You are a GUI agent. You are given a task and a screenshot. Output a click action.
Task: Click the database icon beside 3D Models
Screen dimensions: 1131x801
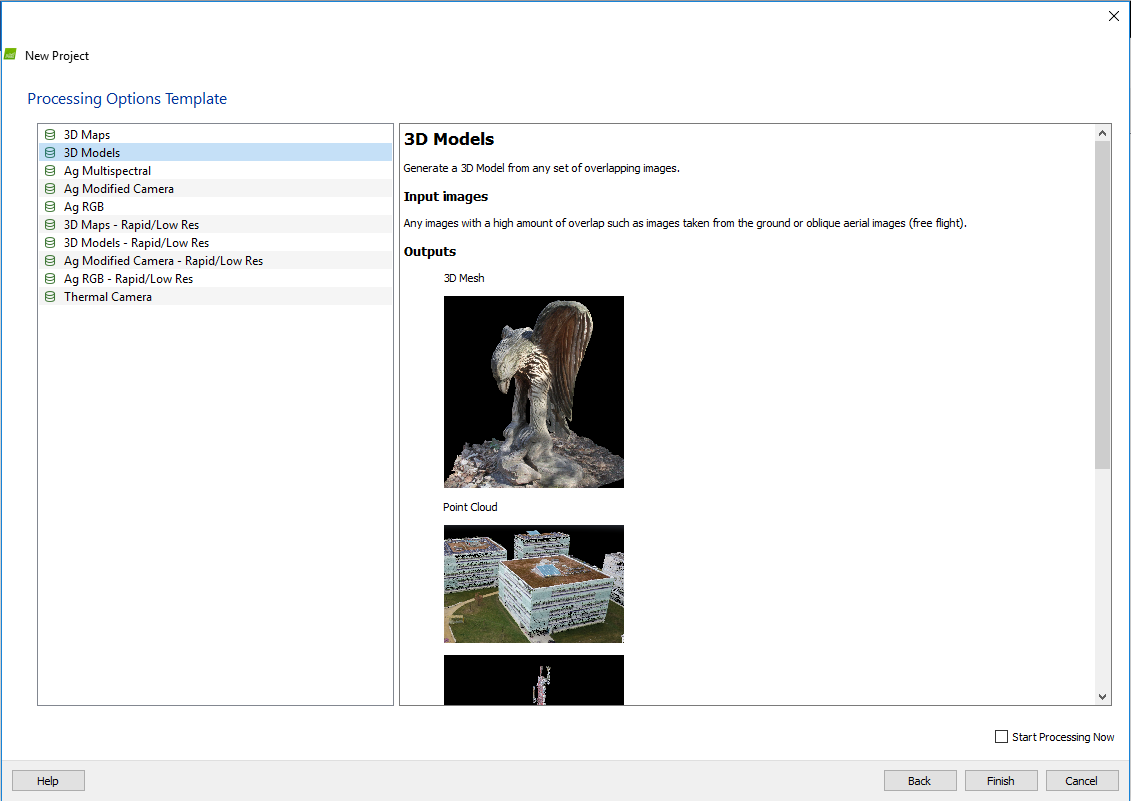pos(50,153)
